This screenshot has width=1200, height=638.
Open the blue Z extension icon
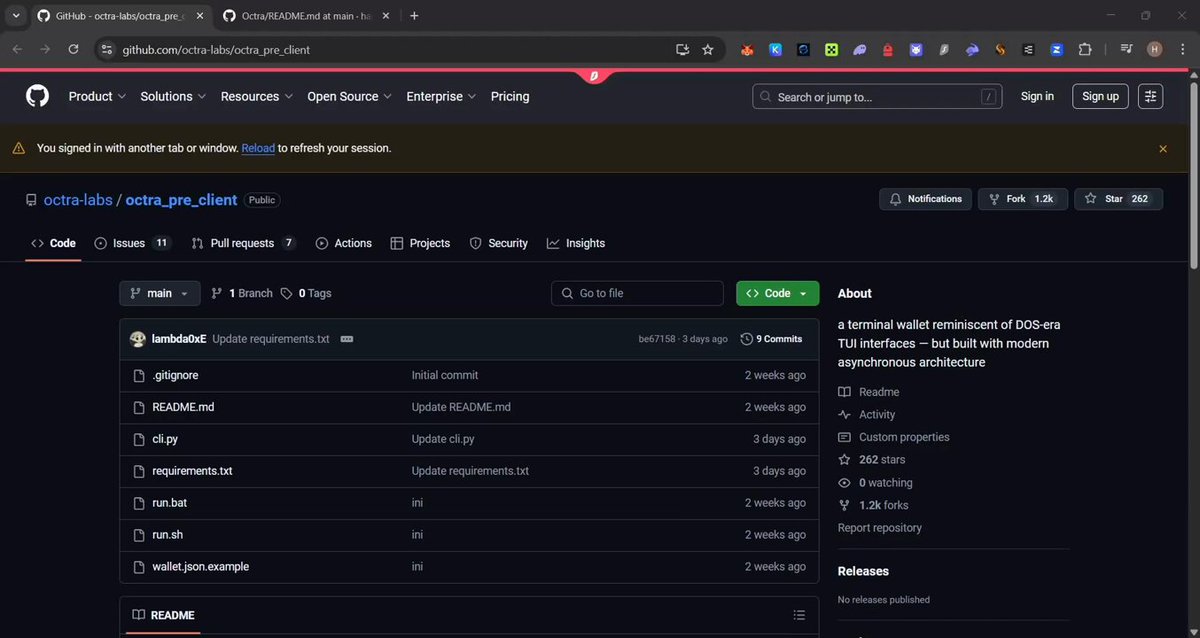pos(1056,49)
